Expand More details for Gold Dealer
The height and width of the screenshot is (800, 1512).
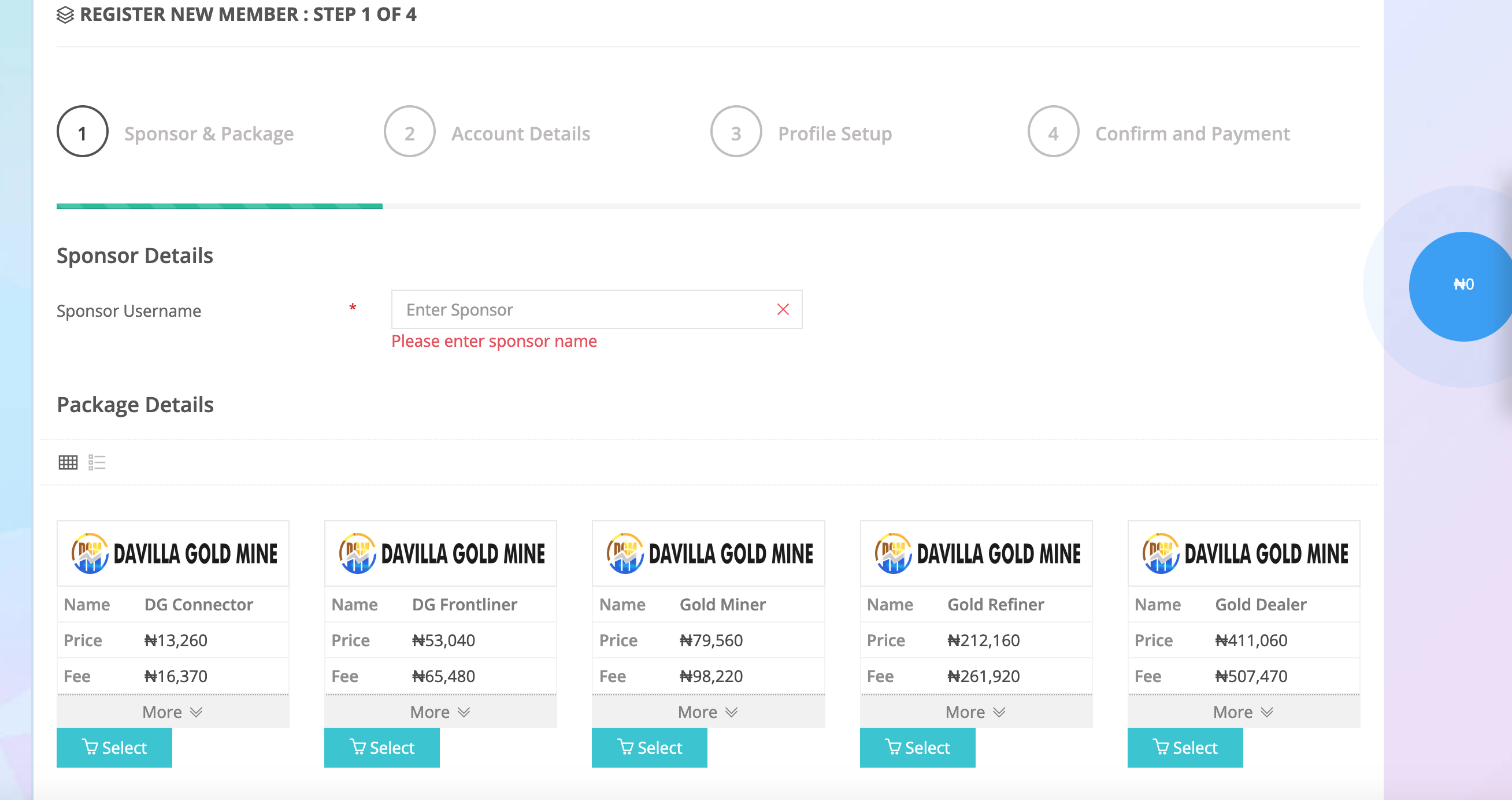1243,712
